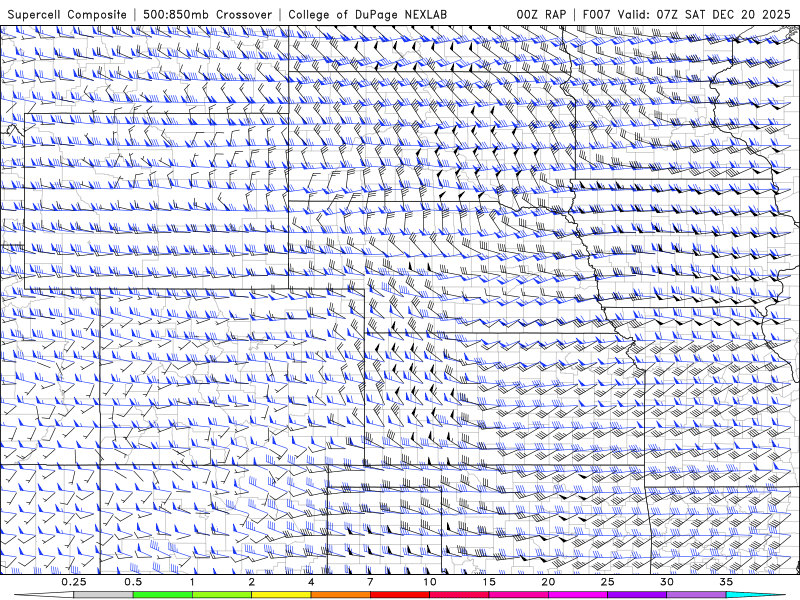The image size is (800, 600).
Task: Click the '20' legend value
Action: (548, 582)
